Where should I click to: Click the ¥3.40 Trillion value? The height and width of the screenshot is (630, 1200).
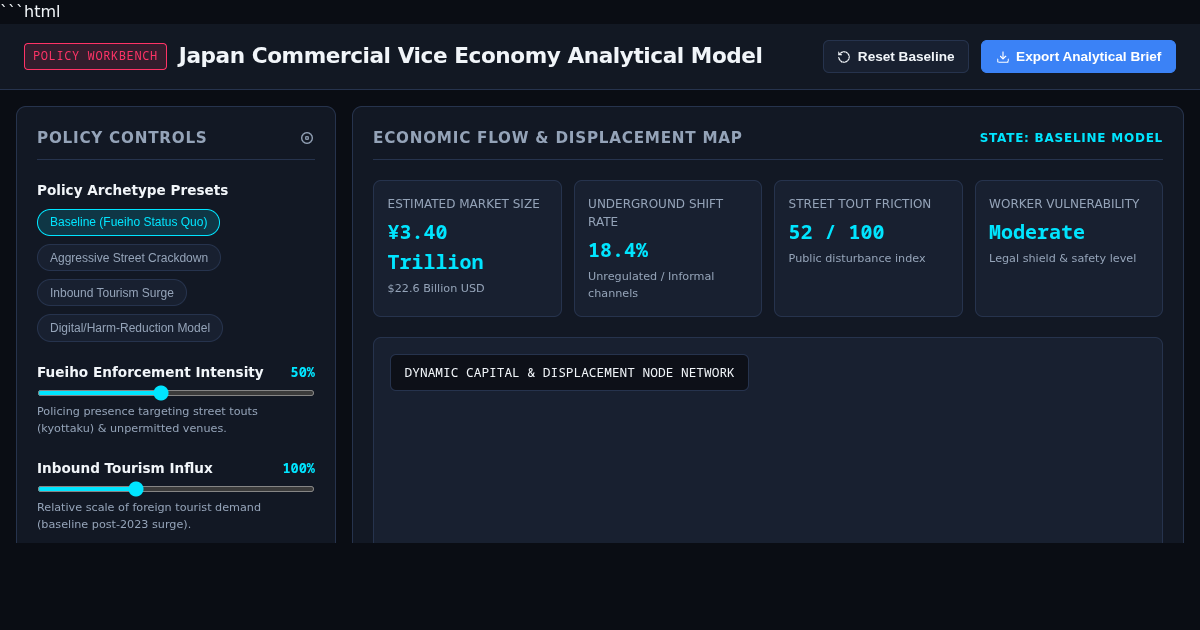(x=436, y=247)
